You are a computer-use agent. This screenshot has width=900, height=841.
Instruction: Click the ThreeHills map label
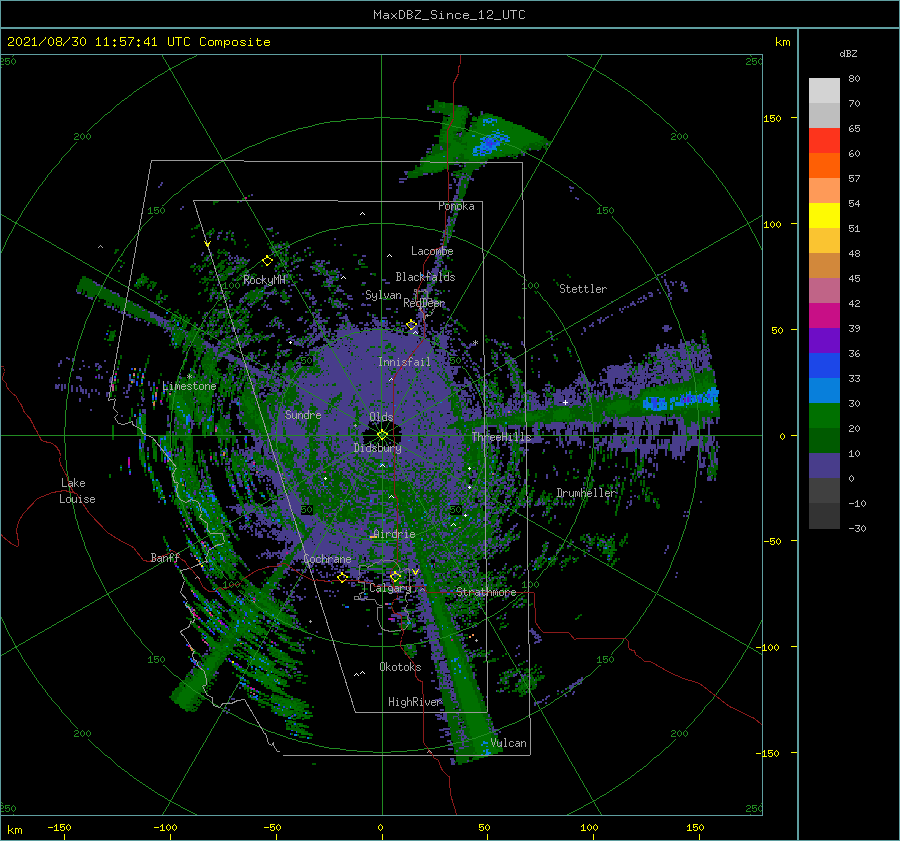tap(502, 437)
